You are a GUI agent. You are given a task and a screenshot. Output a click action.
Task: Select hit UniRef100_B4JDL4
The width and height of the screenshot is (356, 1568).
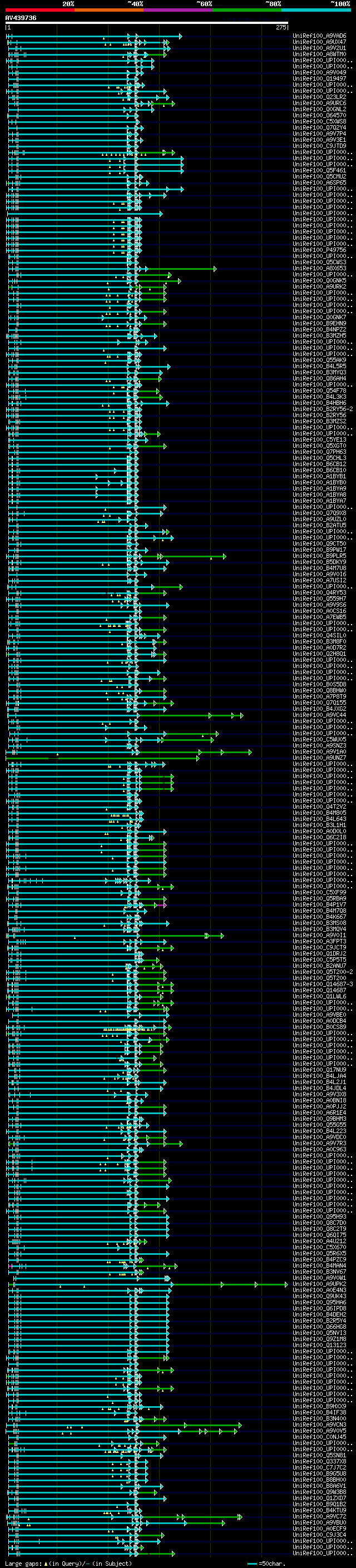click(319, 1089)
